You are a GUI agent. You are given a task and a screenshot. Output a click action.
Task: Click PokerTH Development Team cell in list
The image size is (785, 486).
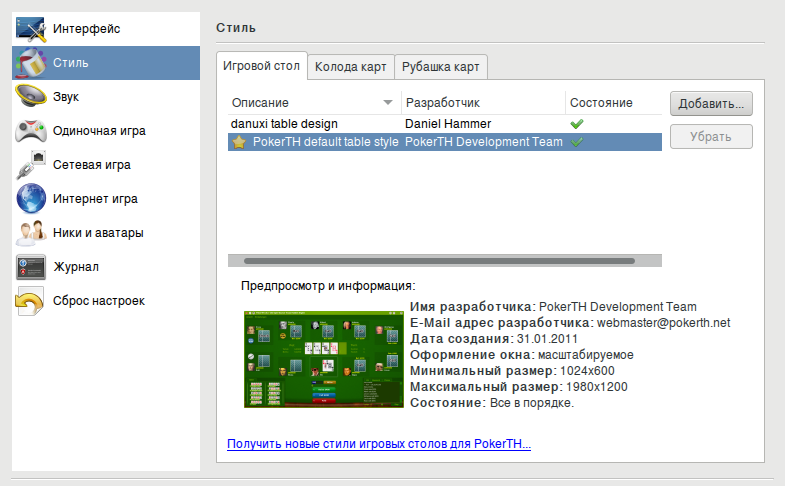tap(484, 142)
